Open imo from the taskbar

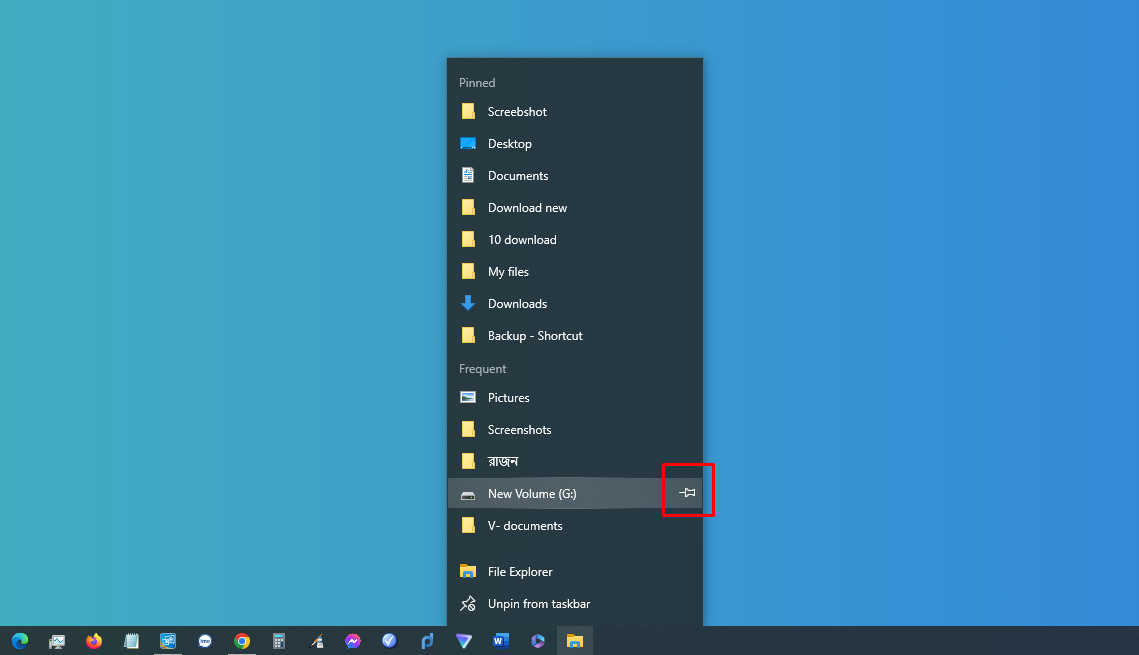point(205,641)
